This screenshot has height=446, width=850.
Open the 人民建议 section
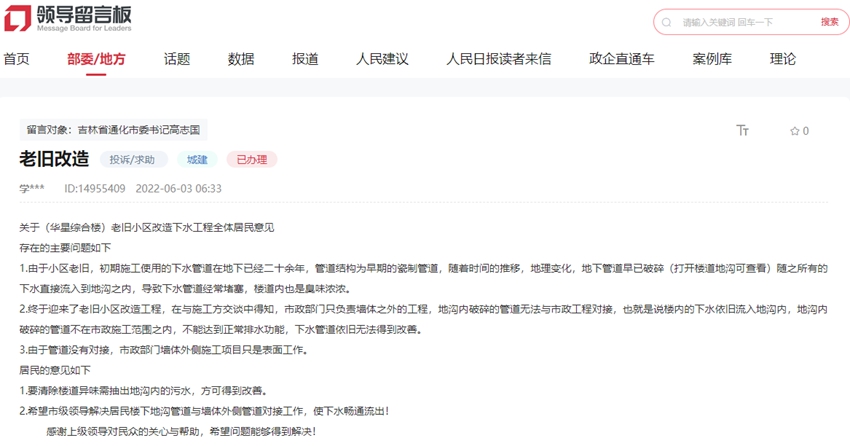coord(382,59)
